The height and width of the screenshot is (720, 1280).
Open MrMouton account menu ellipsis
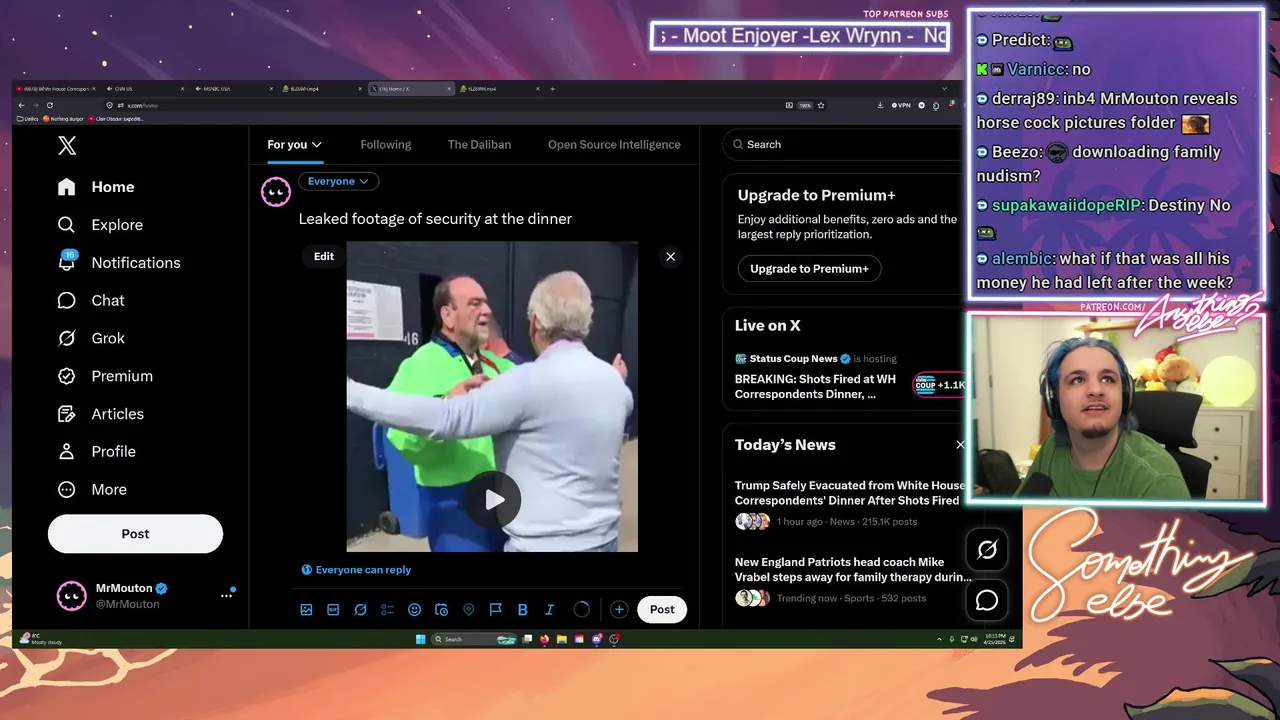[x=226, y=596]
